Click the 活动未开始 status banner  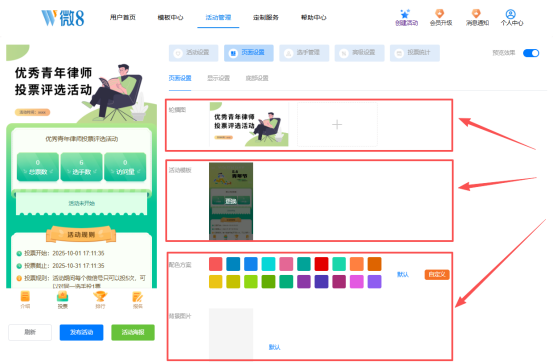pos(82,203)
